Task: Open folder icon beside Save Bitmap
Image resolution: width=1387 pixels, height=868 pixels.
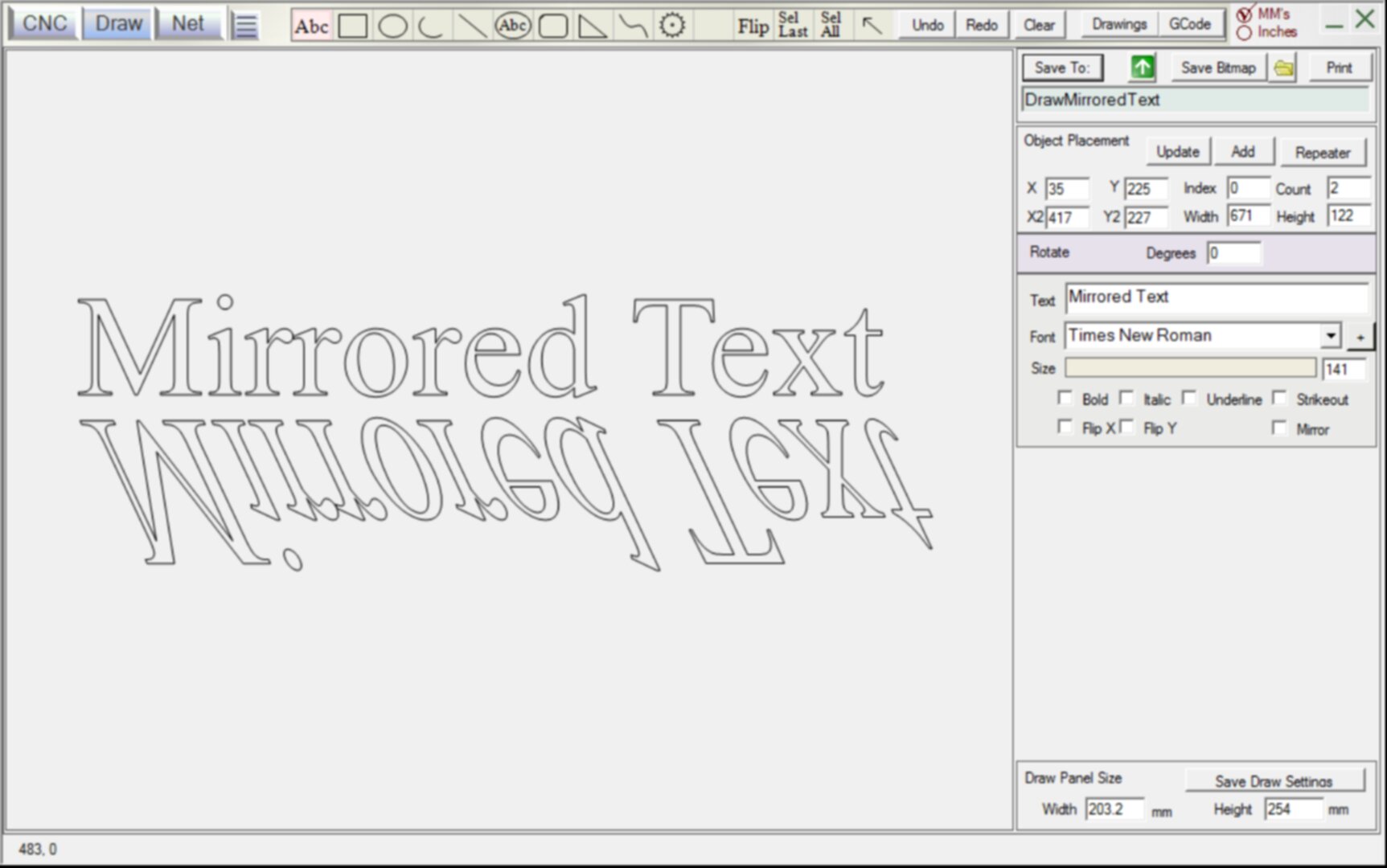Action: [1284, 68]
